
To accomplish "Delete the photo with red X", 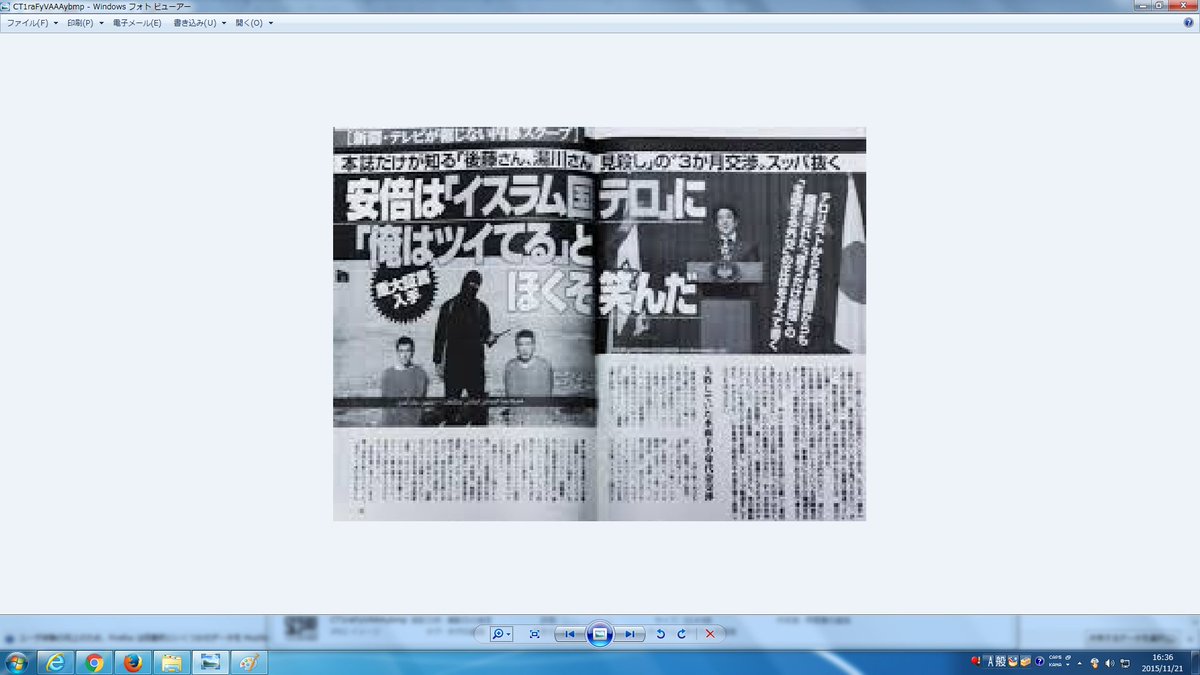I will (x=710, y=634).
